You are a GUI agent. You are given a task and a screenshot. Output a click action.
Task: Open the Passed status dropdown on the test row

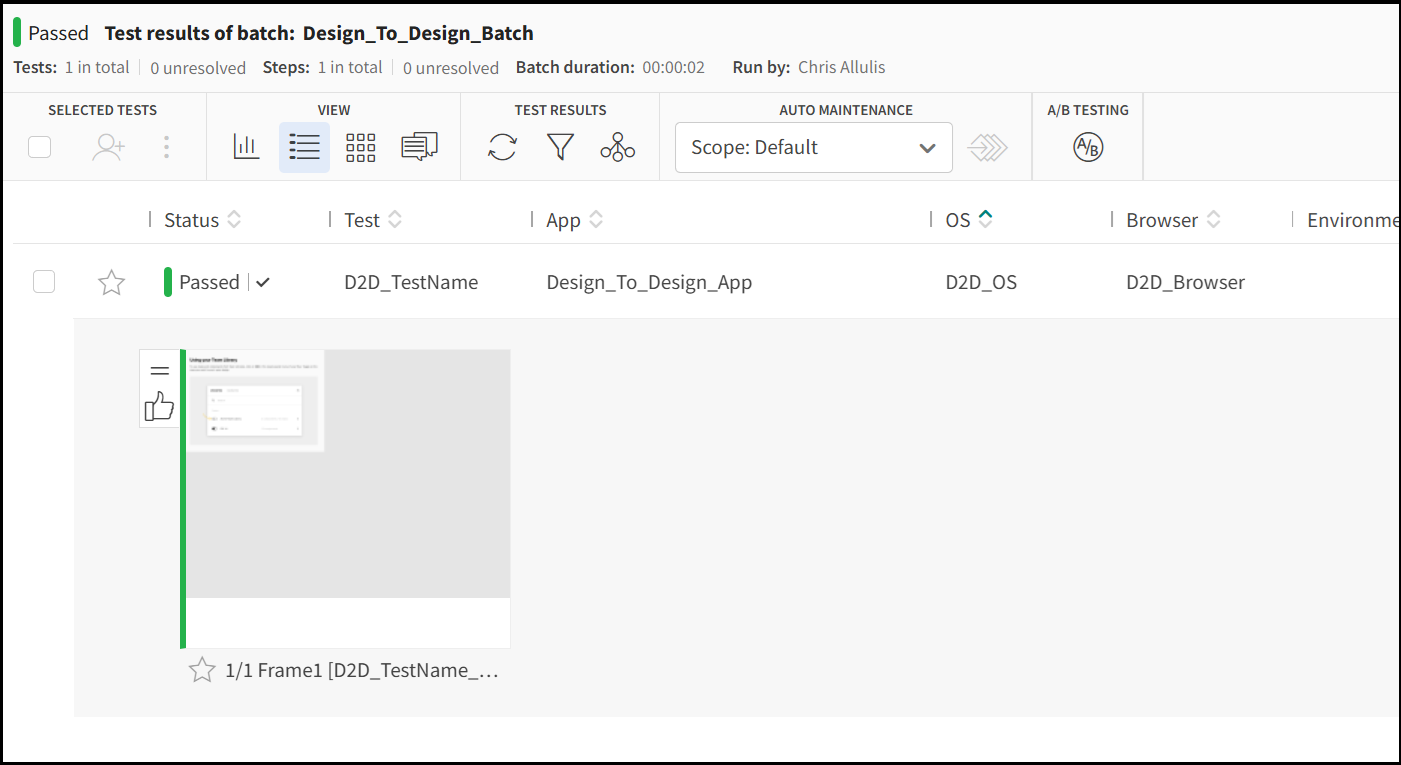point(262,282)
